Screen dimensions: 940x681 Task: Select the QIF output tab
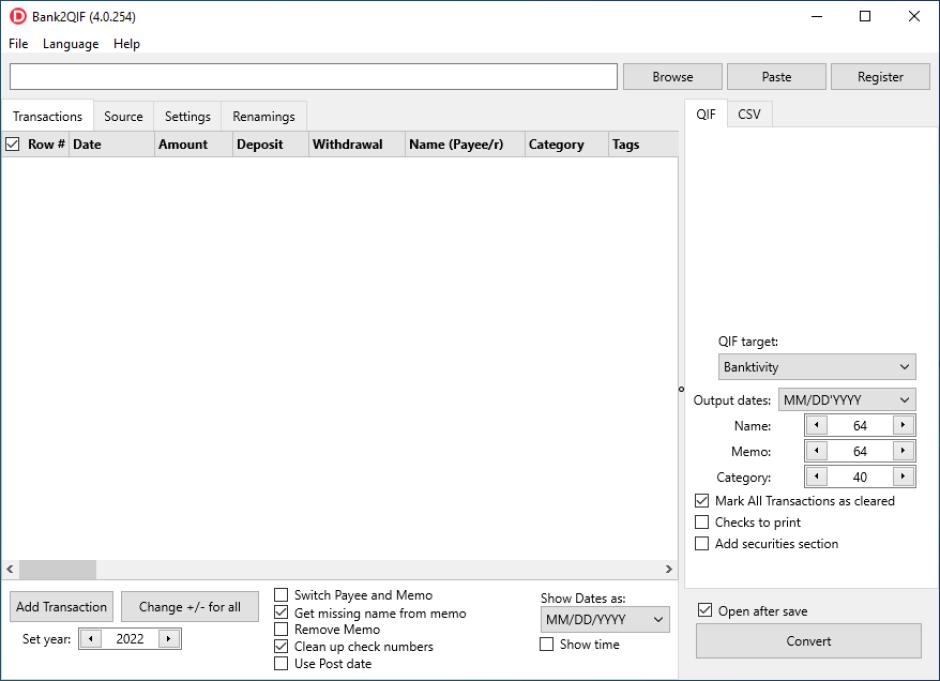pyautogui.click(x=706, y=114)
